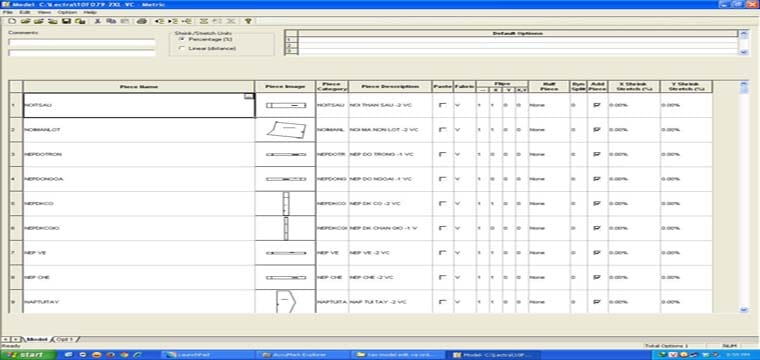Click the Cut scissors toolbar icon

tap(97, 21)
